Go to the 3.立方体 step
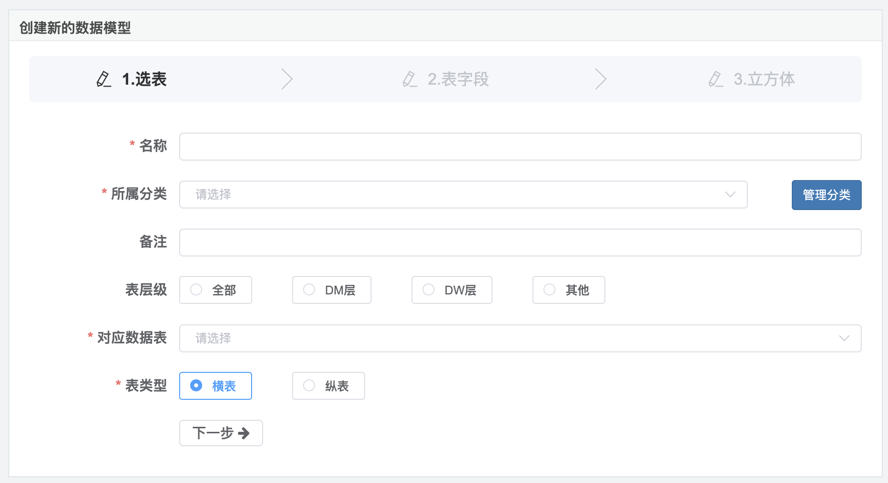 coord(764,79)
